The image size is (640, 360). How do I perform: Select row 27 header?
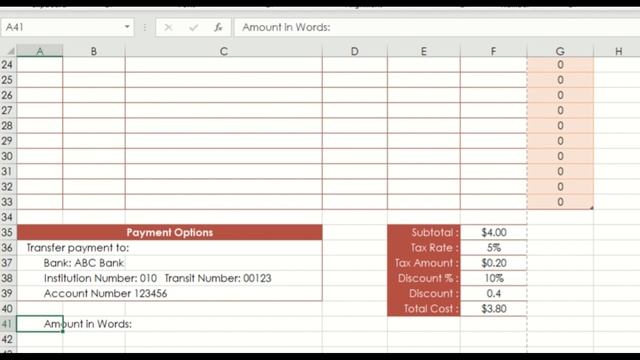[x=8, y=110]
